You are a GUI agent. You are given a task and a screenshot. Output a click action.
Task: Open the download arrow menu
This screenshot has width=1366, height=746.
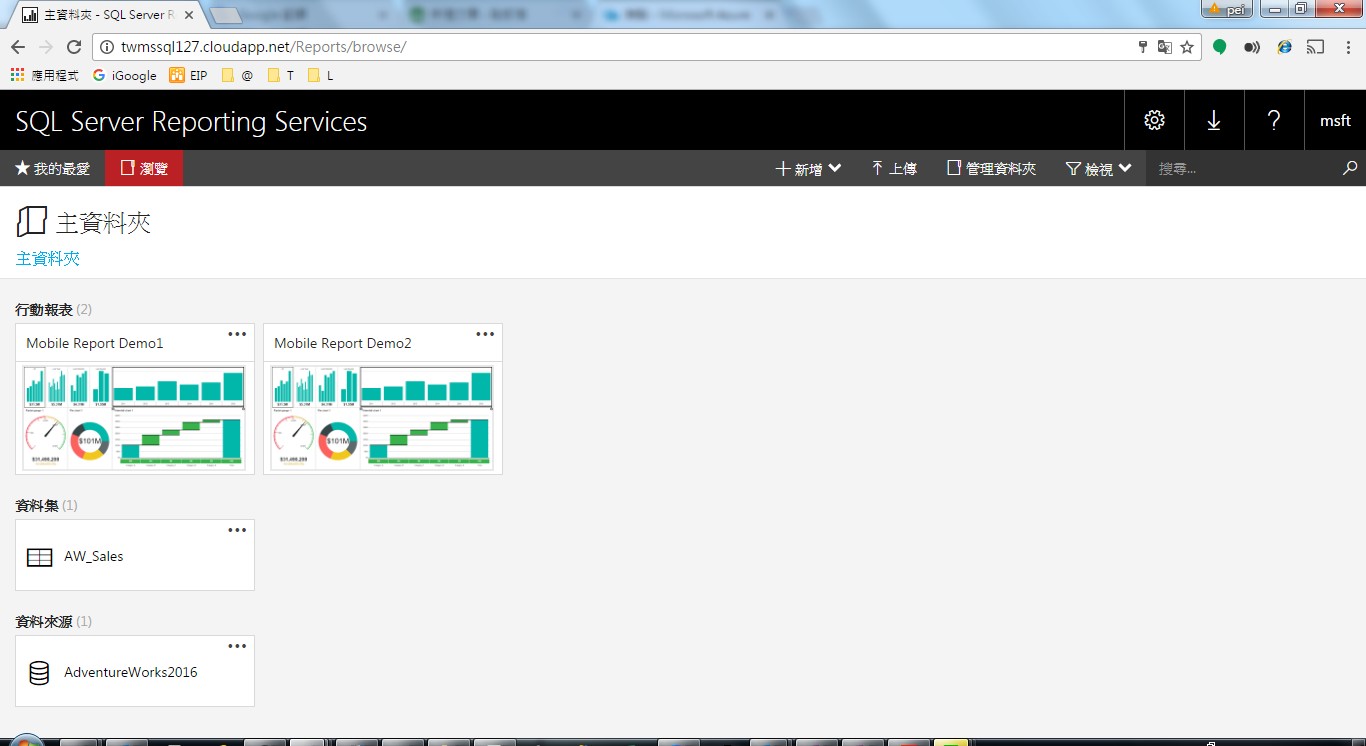coord(1214,120)
